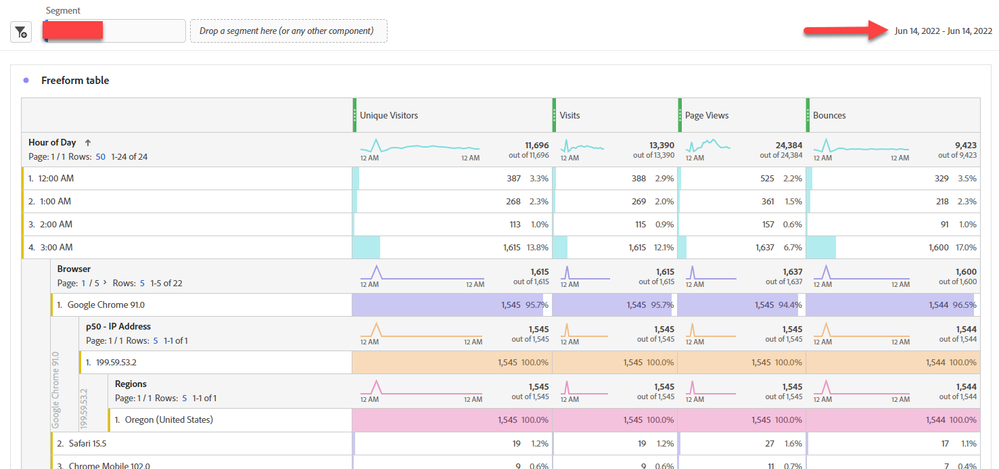
Task: Click the Bounces column green handle
Action: 808,115
